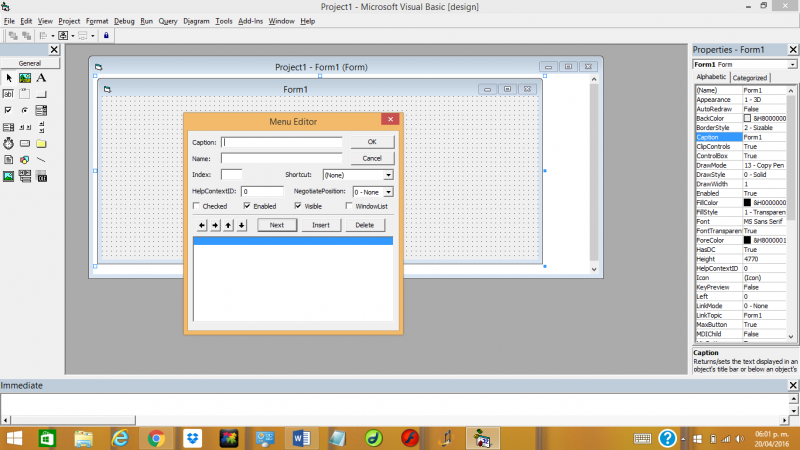The height and width of the screenshot is (450, 800).
Task: Select the DirListBox folder tool
Action: 41,143
